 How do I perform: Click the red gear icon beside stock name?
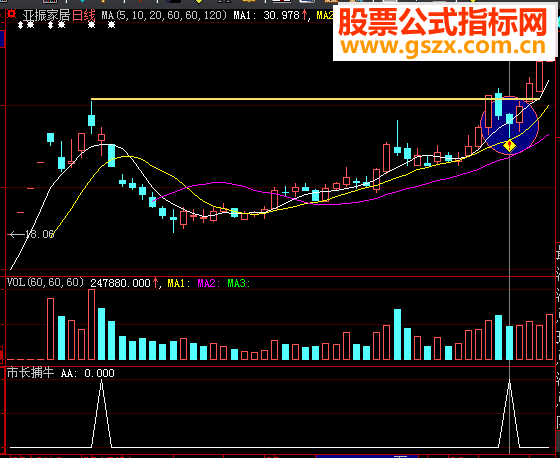[x=12, y=14]
